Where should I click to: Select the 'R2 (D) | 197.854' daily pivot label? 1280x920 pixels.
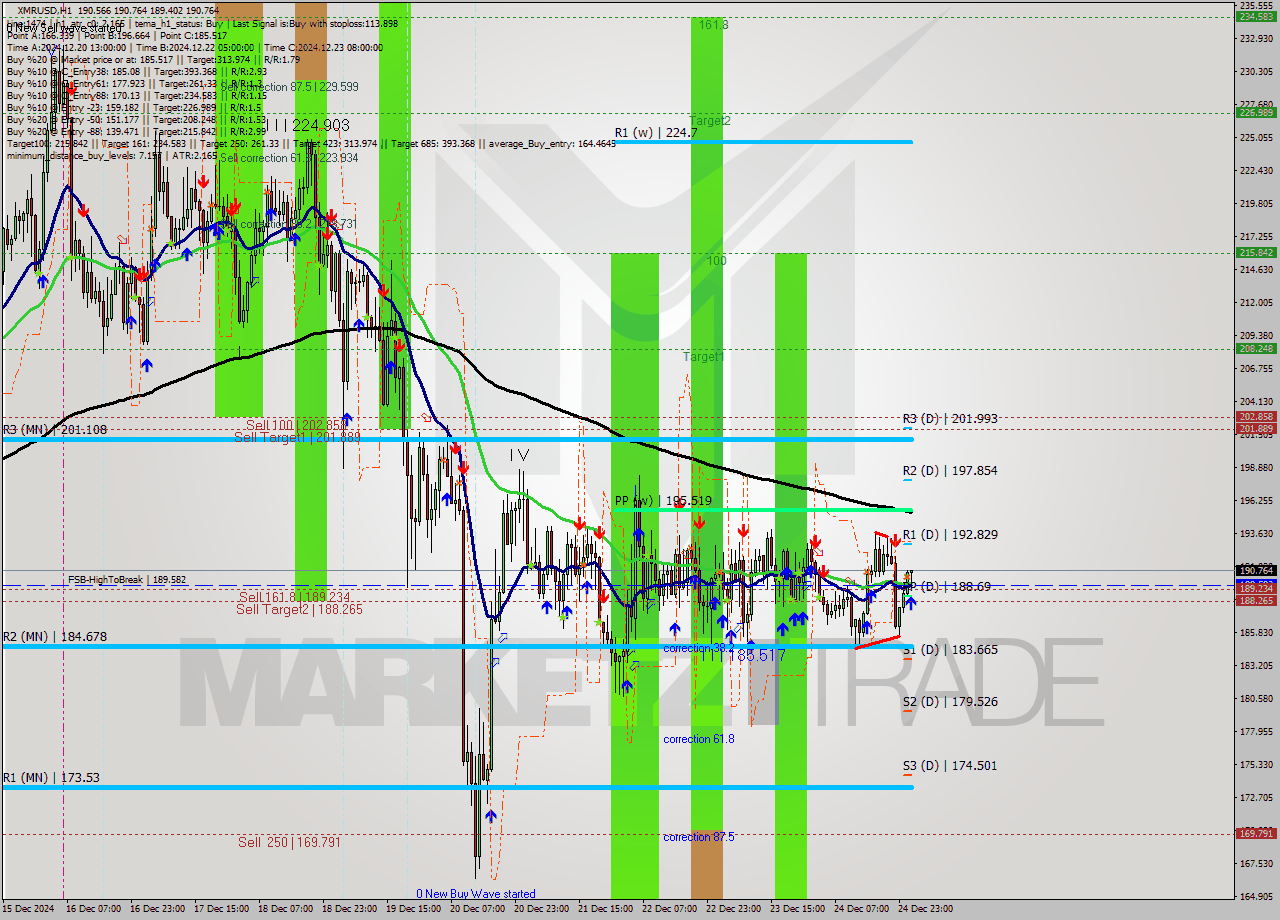click(x=949, y=470)
